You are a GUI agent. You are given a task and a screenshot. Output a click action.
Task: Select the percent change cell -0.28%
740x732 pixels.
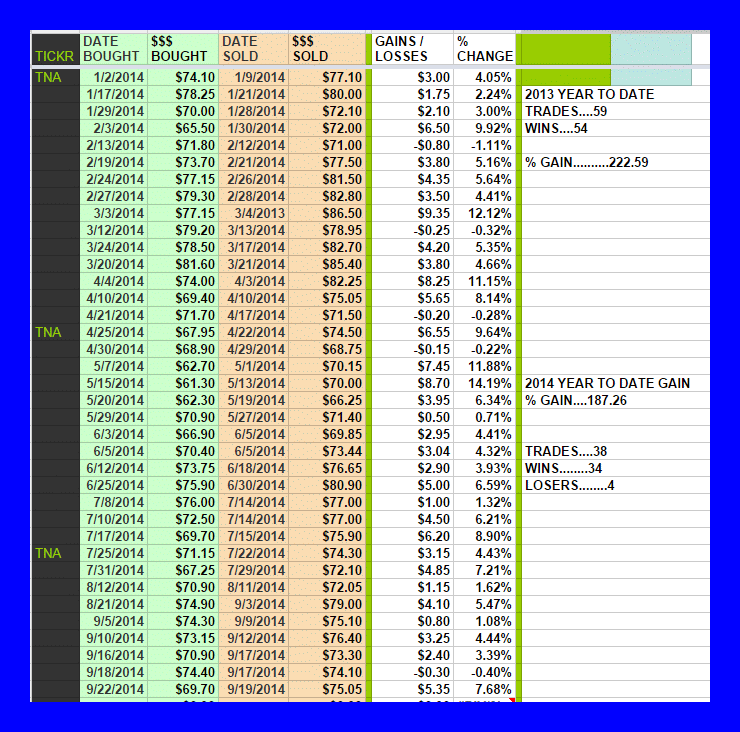(484, 315)
